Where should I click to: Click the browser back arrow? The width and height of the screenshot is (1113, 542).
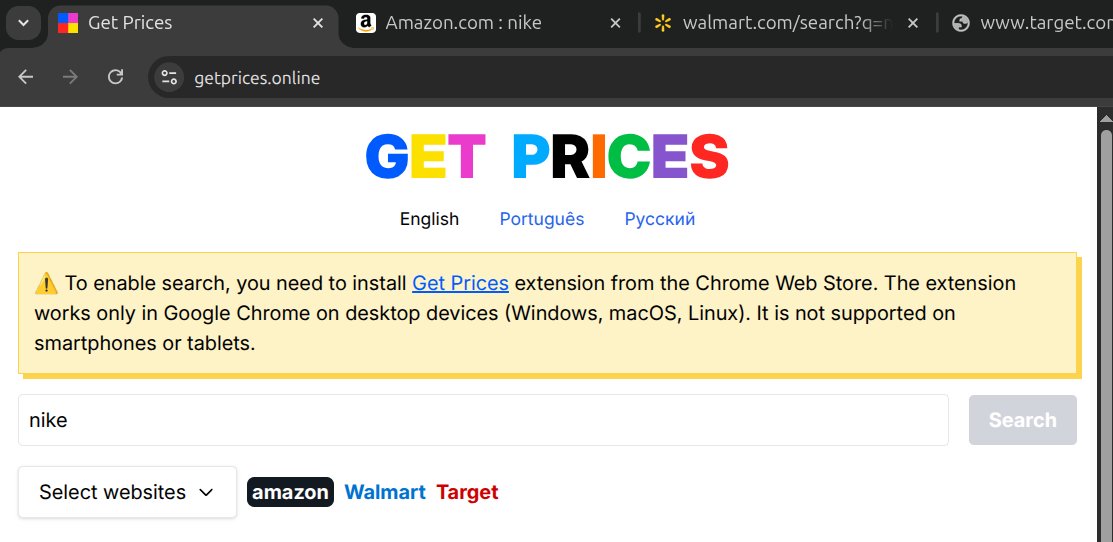tap(26, 77)
